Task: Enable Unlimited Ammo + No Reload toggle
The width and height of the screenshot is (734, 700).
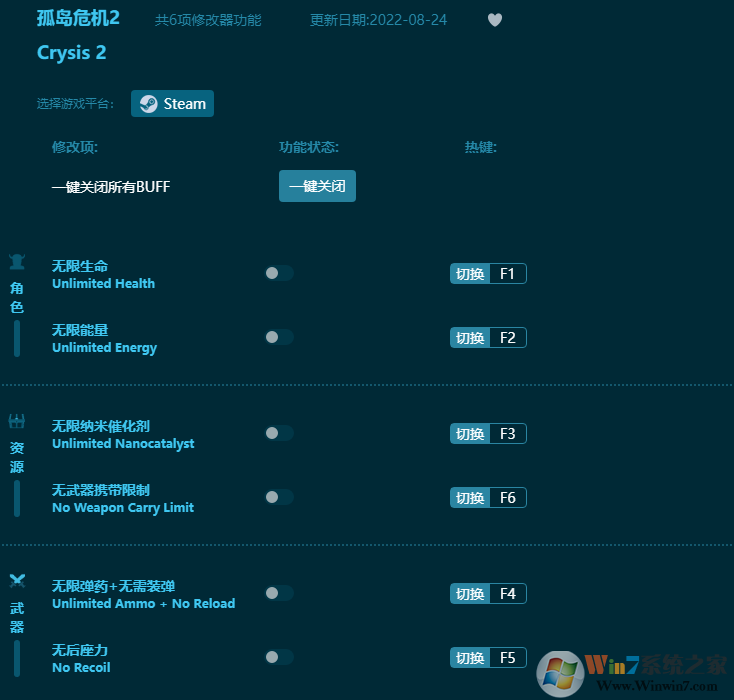Action: click(x=279, y=593)
